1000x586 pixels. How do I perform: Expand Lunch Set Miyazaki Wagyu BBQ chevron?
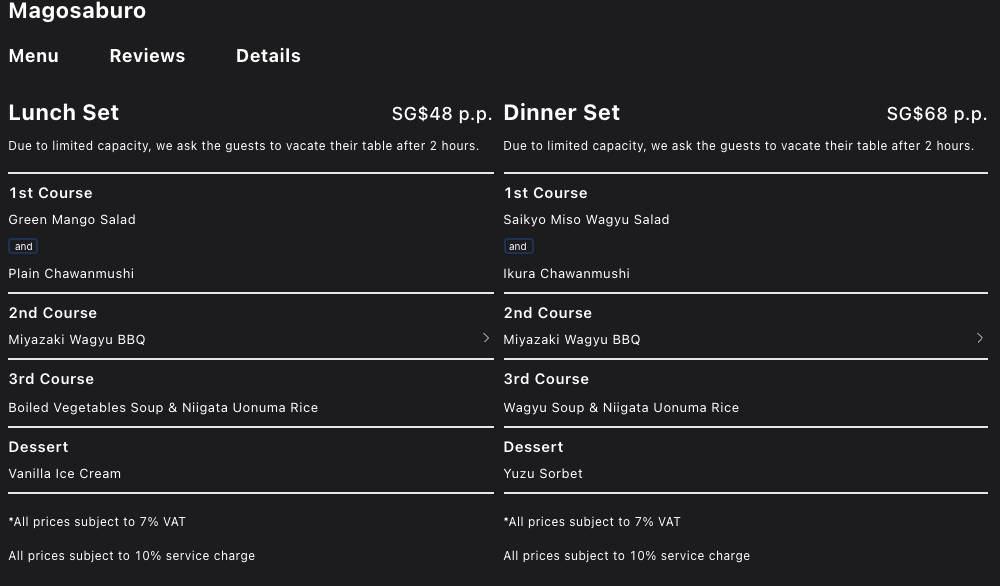(486, 338)
